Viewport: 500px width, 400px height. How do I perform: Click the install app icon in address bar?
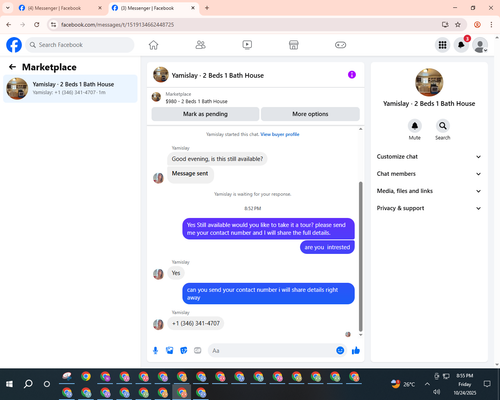pyautogui.click(x=445, y=24)
